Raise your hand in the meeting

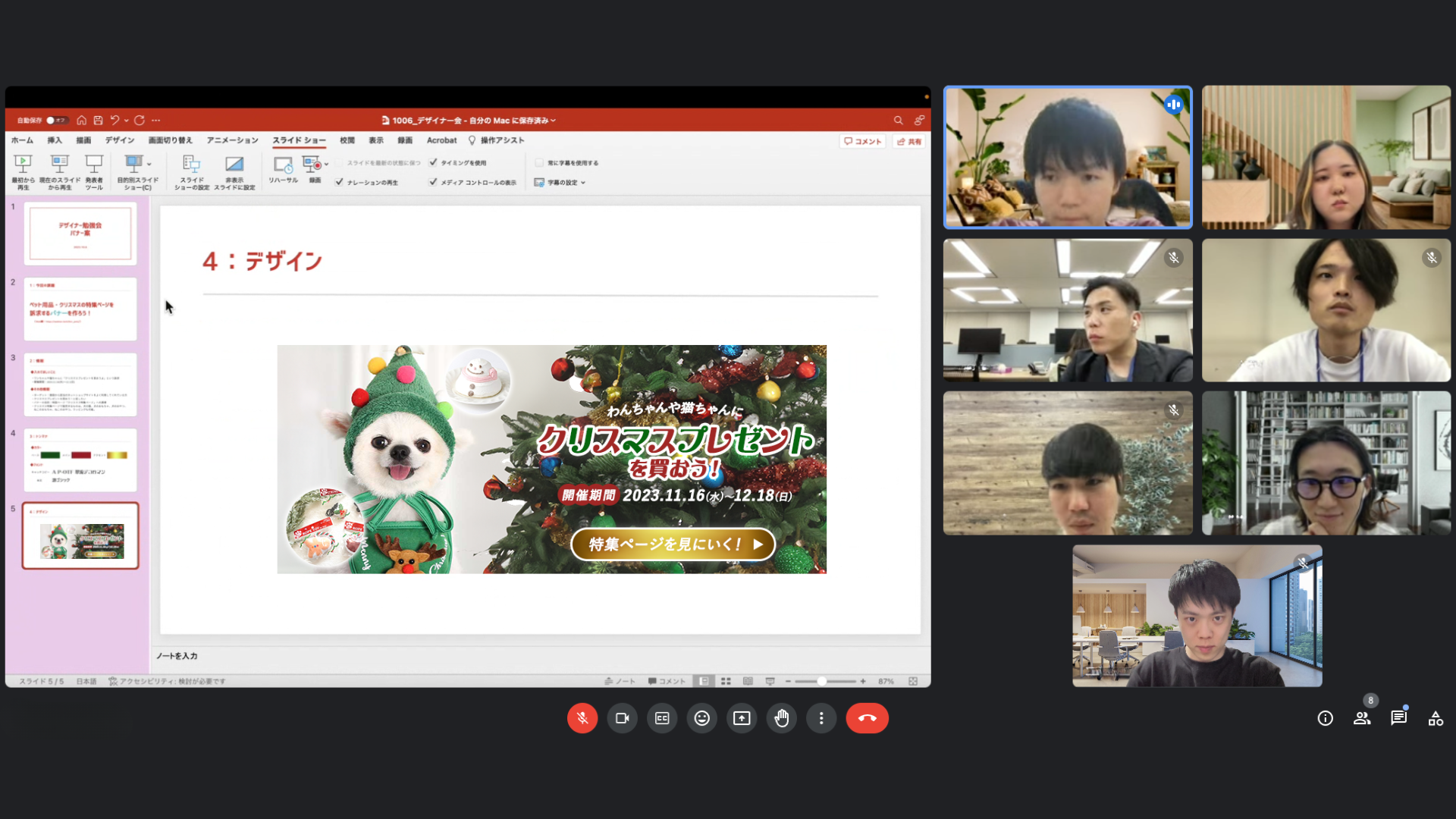(781, 718)
